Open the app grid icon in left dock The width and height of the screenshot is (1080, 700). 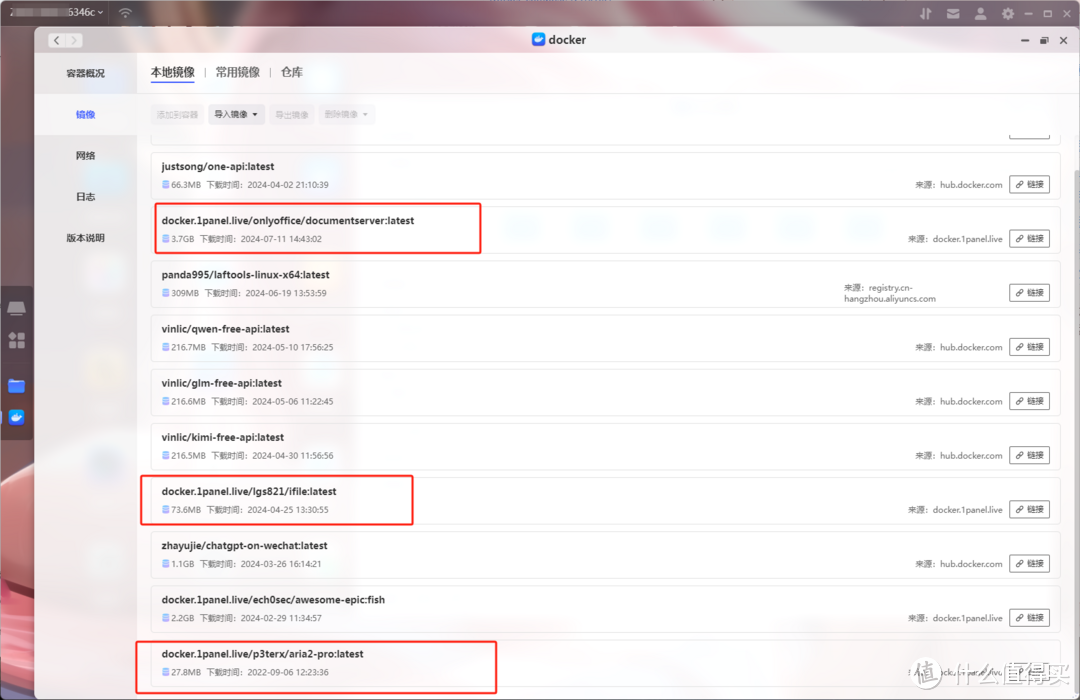point(17,340)
